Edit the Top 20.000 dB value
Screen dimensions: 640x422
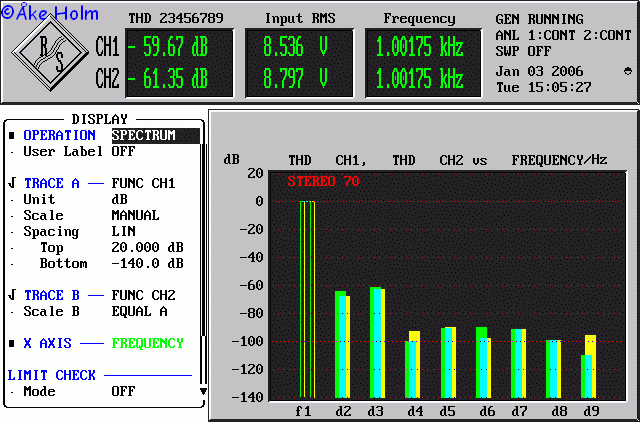(x=147, y=247)
